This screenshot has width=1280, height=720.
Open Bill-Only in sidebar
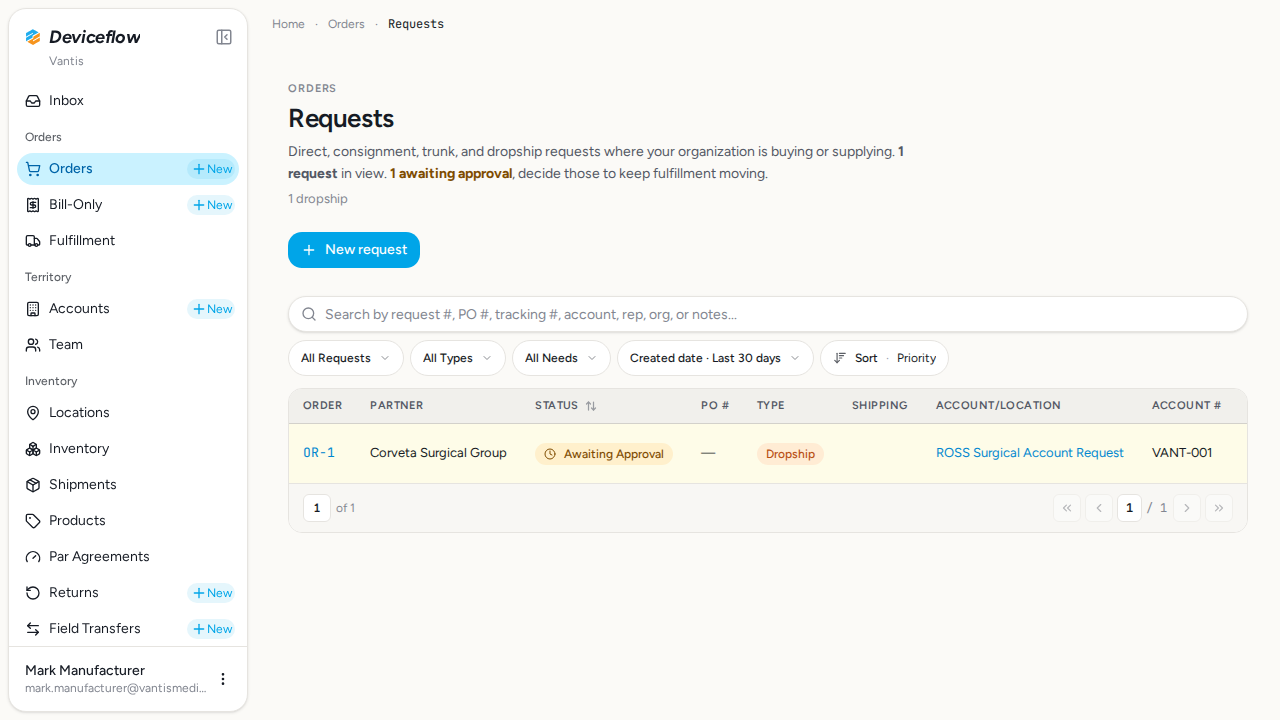76,205
